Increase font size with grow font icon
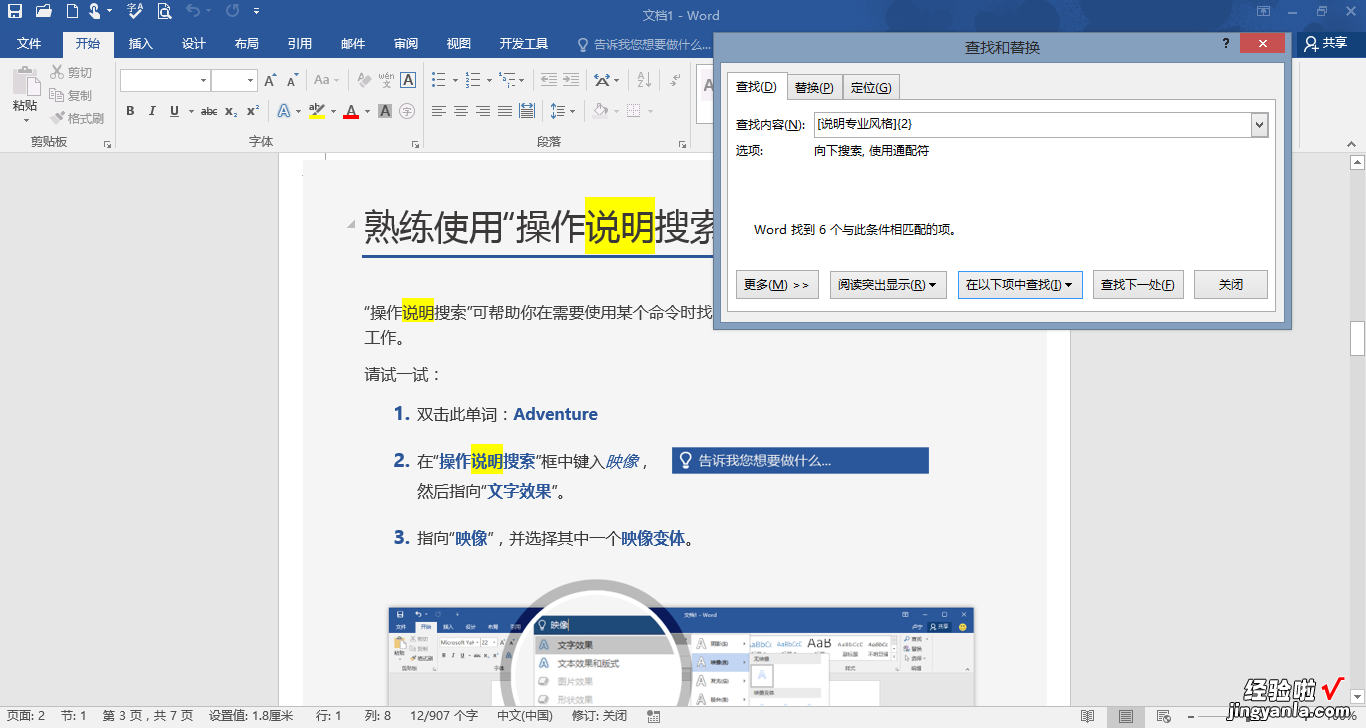Image resolution: width=1366 pixels, height=728 pixels. click(270, 80)
